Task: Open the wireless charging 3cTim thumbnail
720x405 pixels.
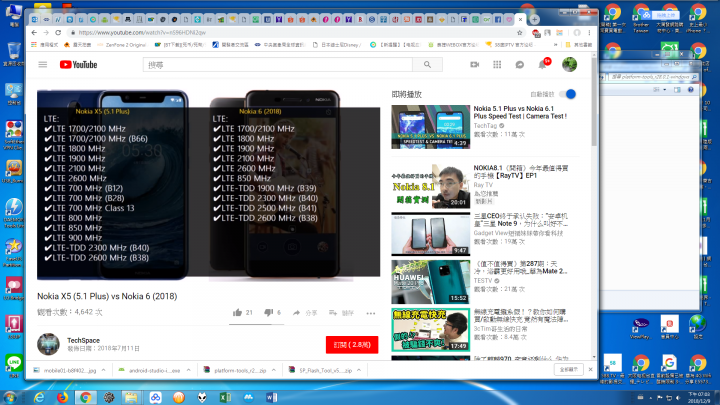Action: [431, 330]
